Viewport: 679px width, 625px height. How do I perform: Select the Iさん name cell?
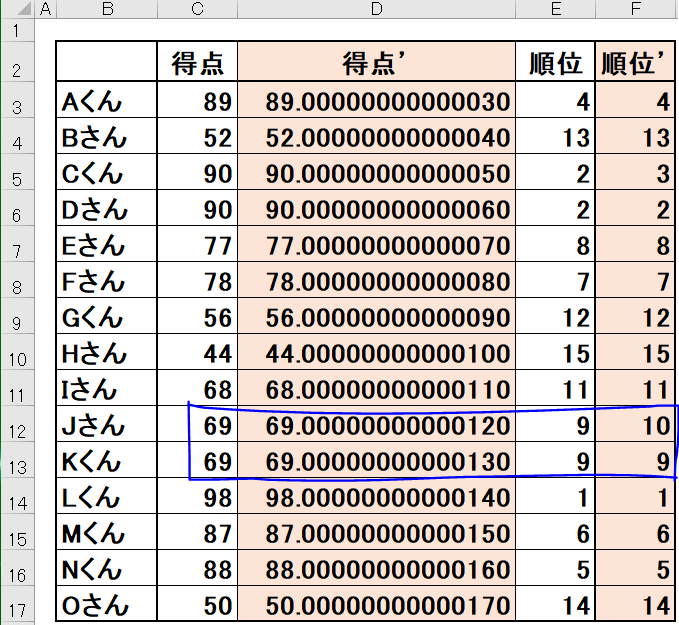tap(107, 387)
